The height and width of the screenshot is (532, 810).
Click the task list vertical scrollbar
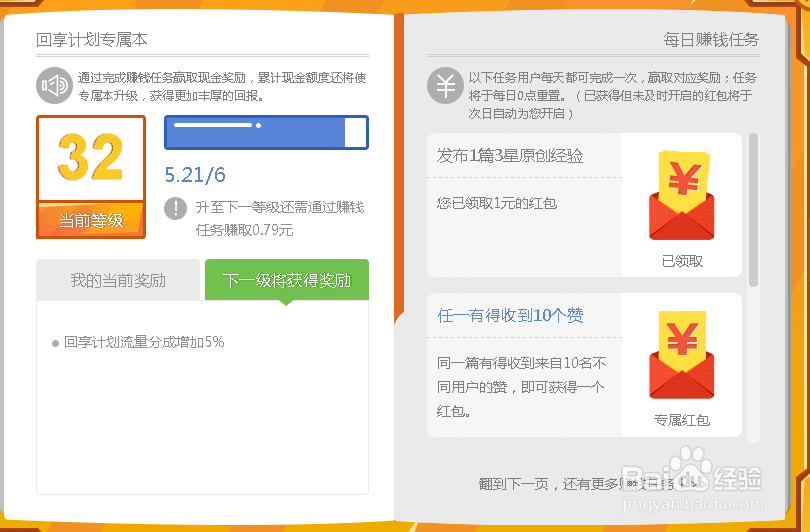pos(753,210)
